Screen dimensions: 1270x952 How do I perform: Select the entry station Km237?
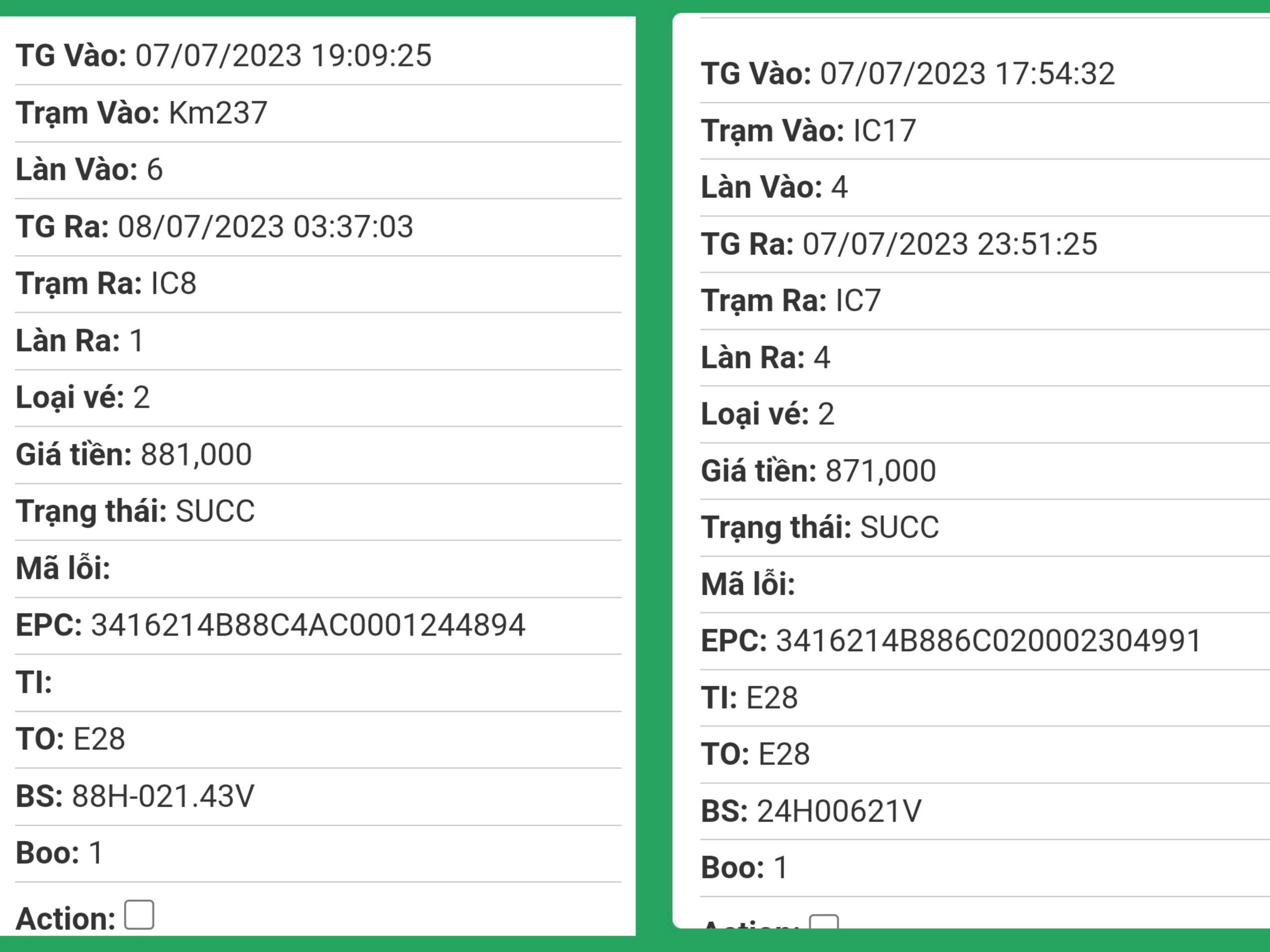pyautogui.click(x=218, y=113)
